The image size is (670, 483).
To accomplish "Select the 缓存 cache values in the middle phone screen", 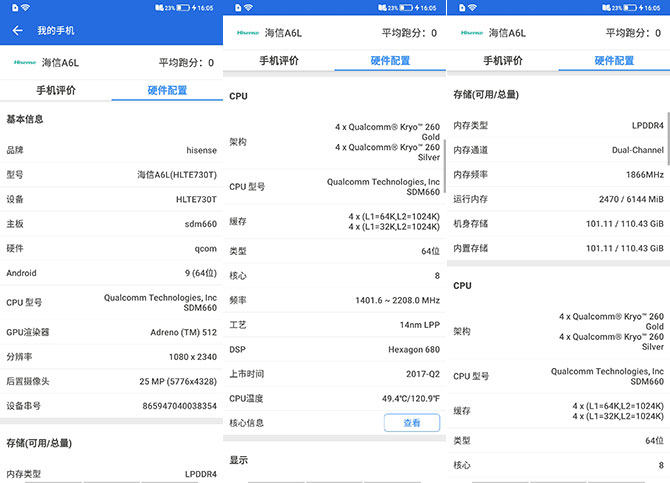I will click(394, 221).
